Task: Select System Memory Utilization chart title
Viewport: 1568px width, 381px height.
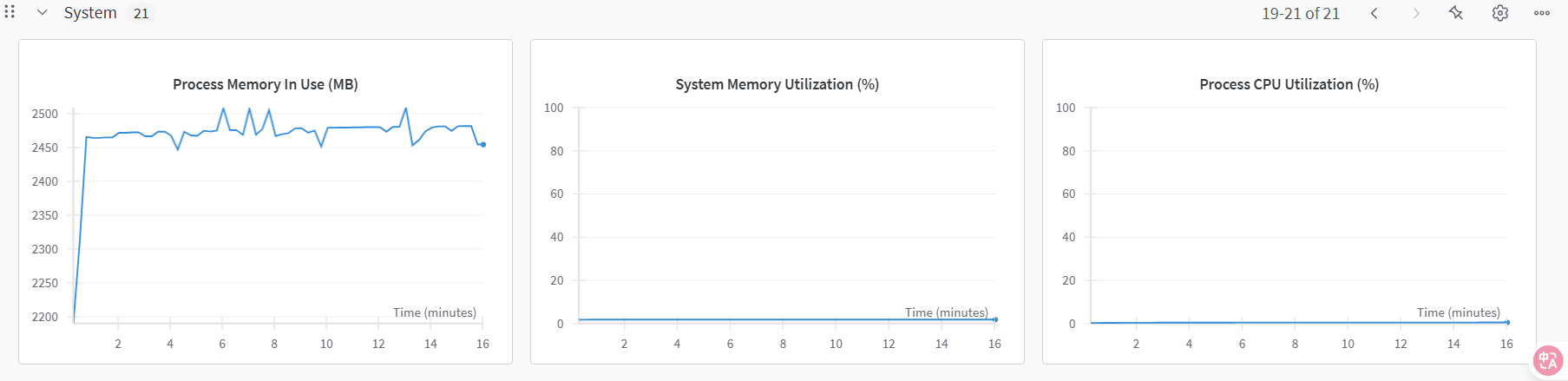Action: coord(777,84)
